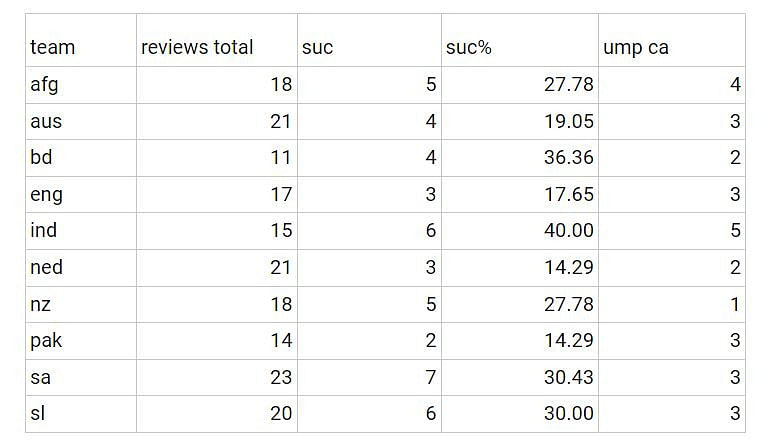Select the 'sa' team cell
Image resolution: width=773 pixels, height=447 pixels.
[x=81, y=378]
